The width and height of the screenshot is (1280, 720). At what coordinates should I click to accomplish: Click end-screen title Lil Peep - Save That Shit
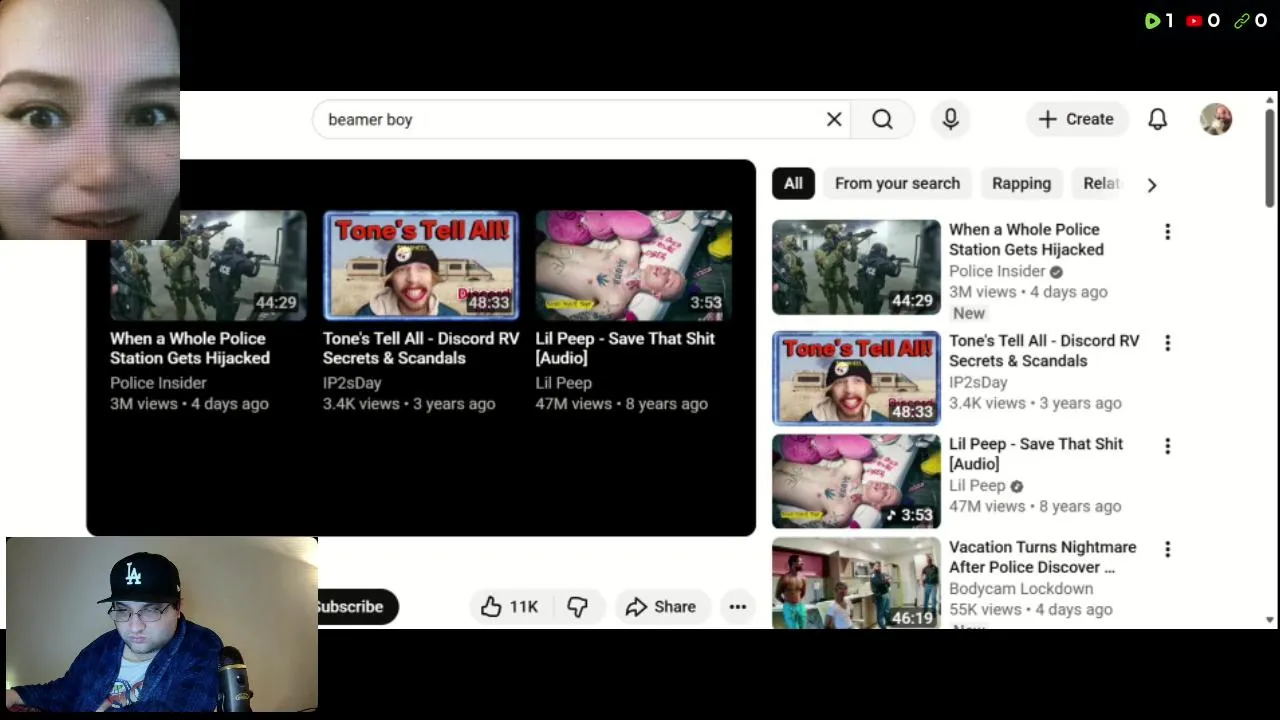tap(625, 348)
